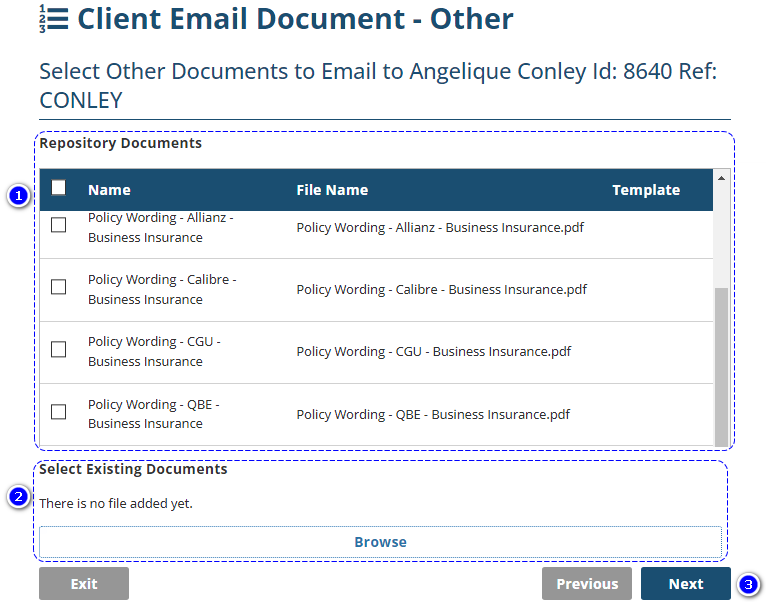Select the Policy Wording - CGU checkbox
Viewport: 766px width, 602px height.
click(59, 349)
